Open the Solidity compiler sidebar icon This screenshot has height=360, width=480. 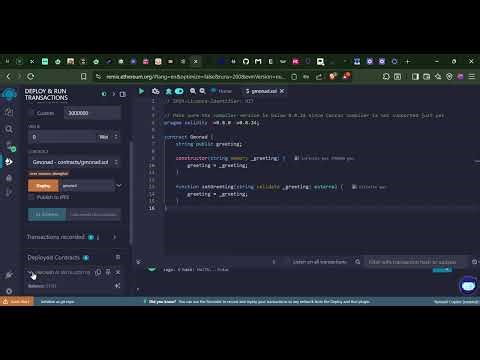10,146
